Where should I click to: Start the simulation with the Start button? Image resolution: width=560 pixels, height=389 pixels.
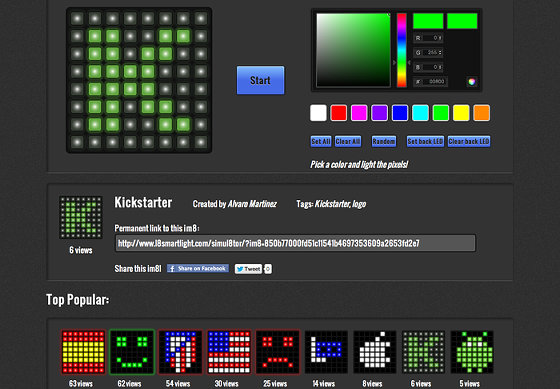click(x=260, y=80)
